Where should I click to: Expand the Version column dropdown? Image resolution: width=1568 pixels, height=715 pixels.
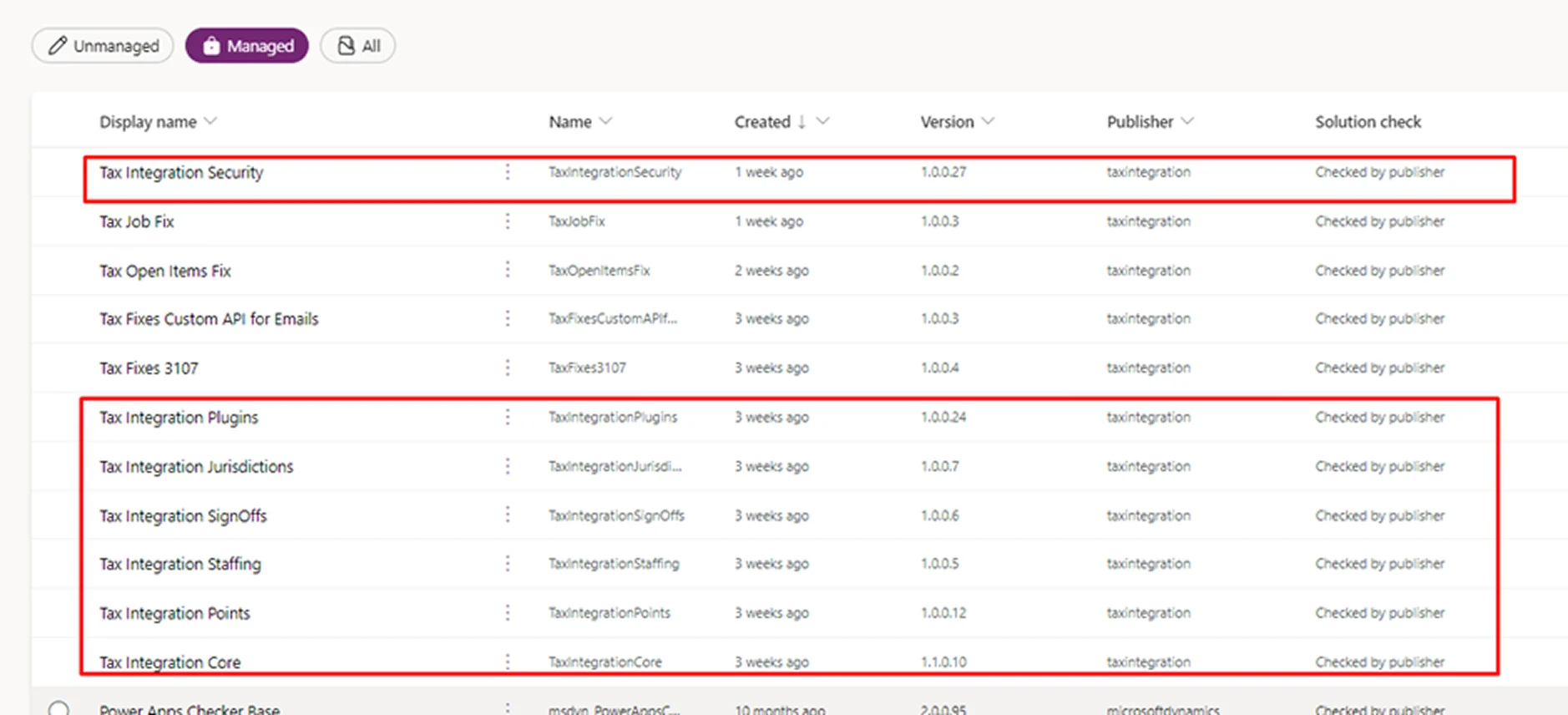click(x=989, y=122)
